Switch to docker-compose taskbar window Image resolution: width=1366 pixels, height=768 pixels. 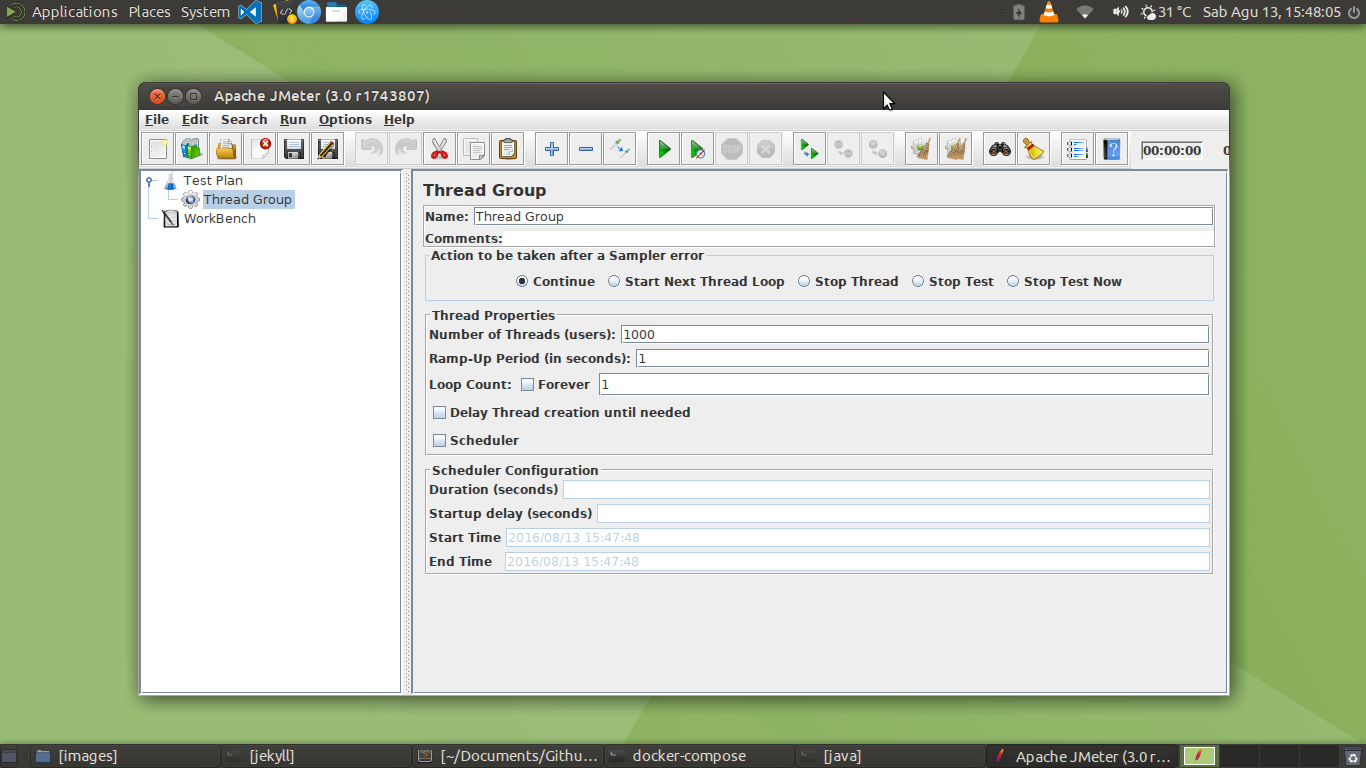click(x=698, y=756)
